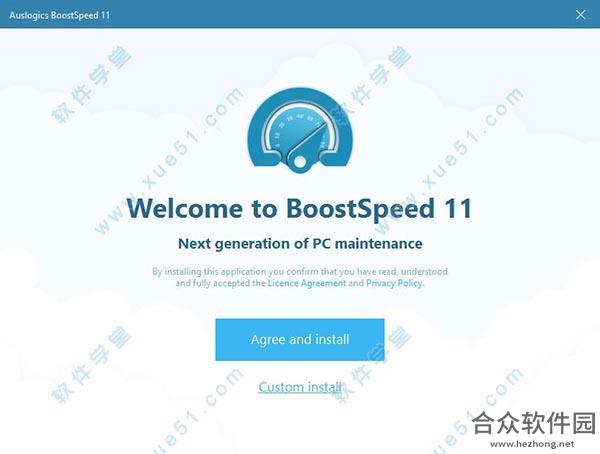Click the Agree and install button
This screenshot has height=454, width=600.
click(x=300, y=340)
